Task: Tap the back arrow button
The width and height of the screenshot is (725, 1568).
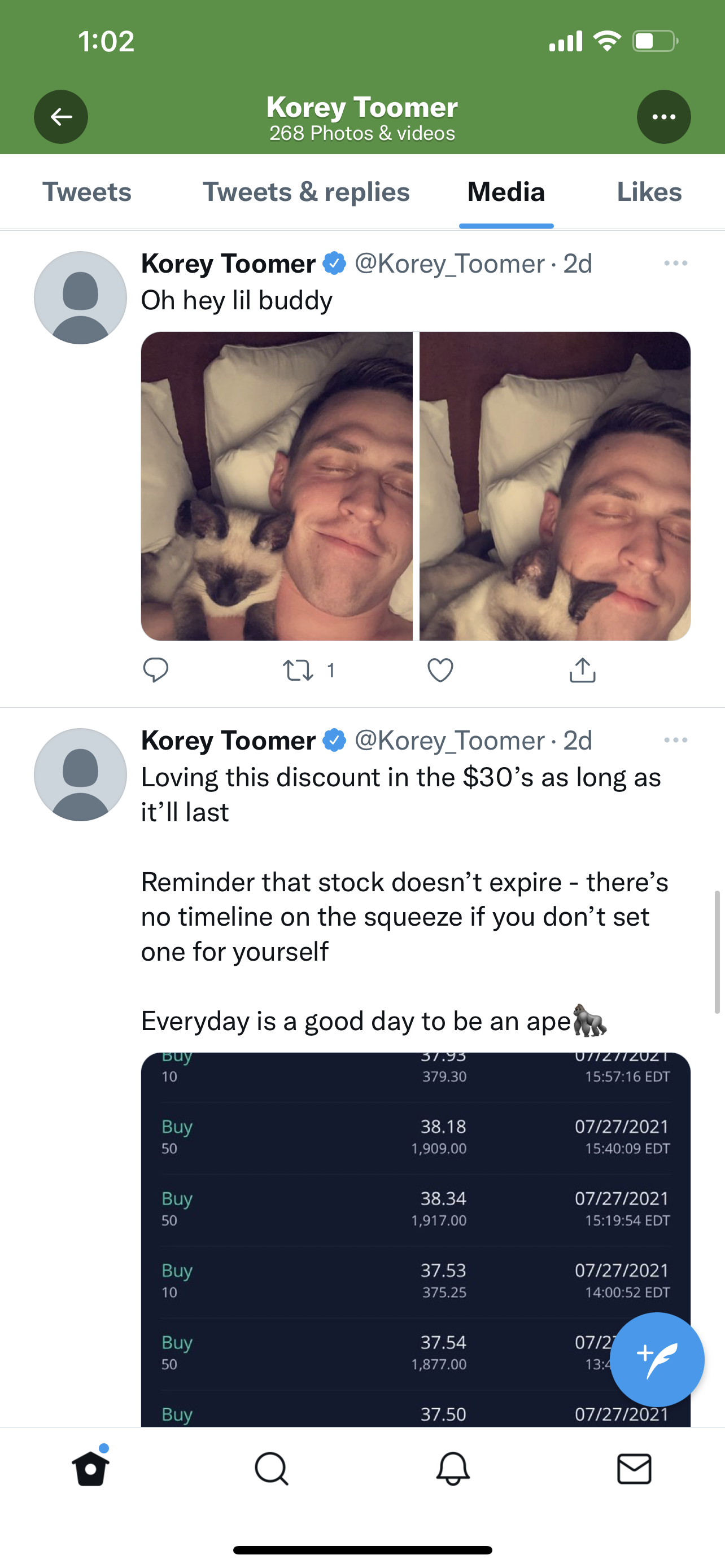Action: [61, 117]
